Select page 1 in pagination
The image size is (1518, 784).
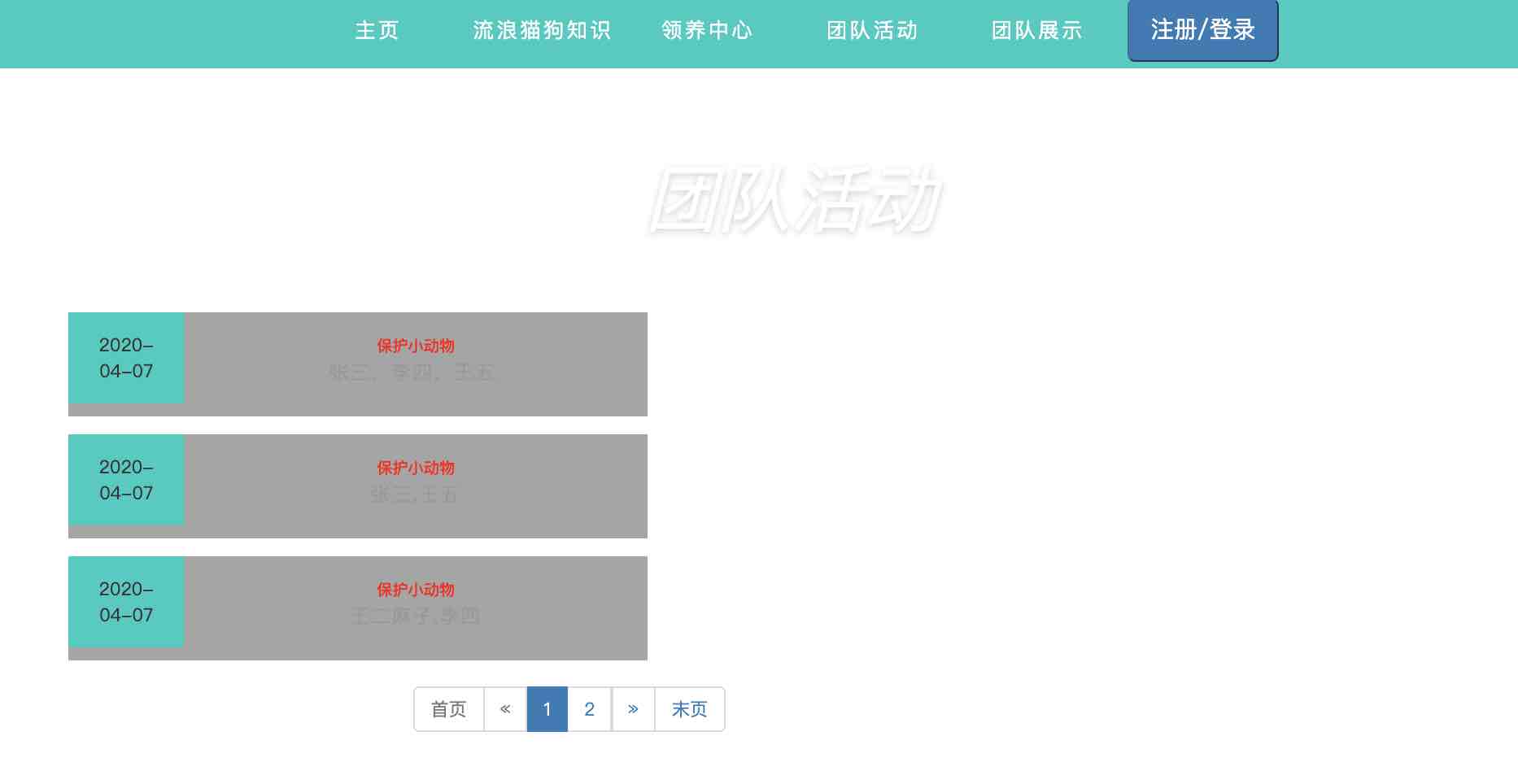click(x=547, y=709)
